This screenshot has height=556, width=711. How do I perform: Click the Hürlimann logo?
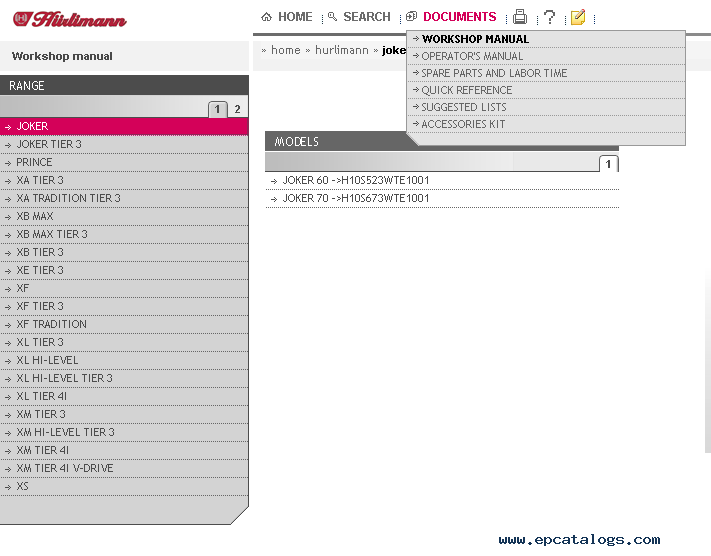70,20
